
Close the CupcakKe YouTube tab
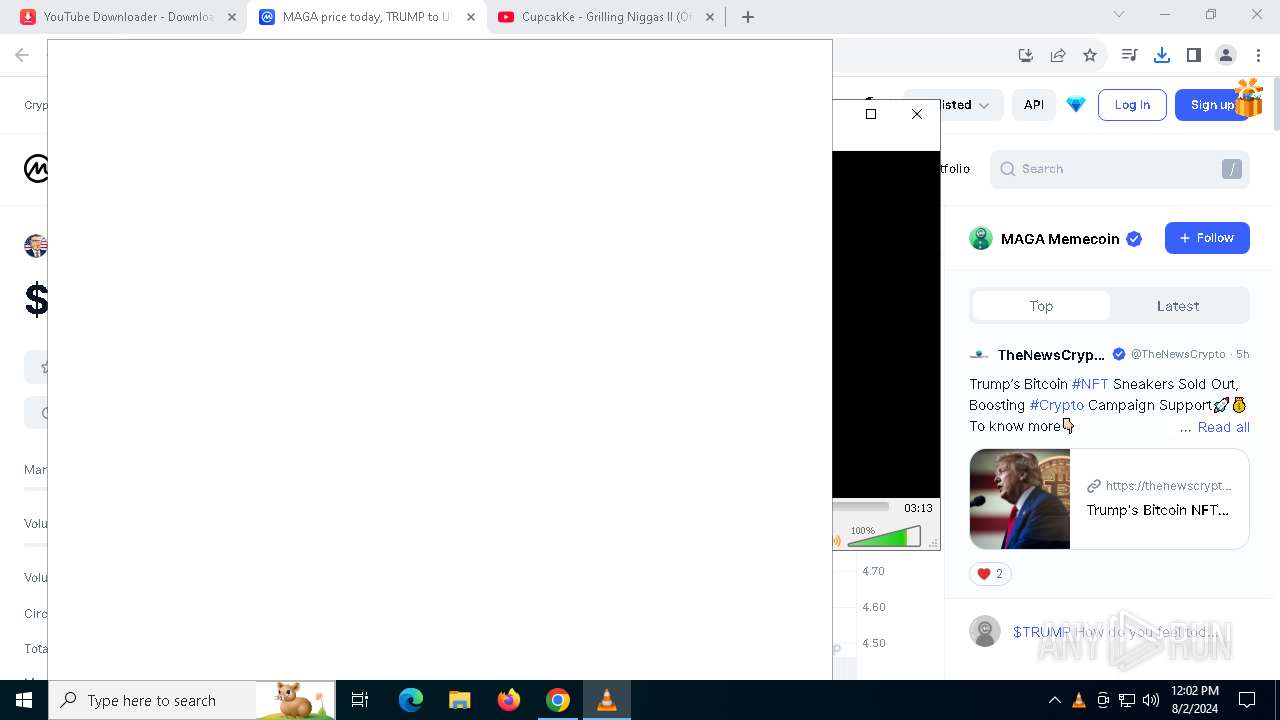click(x=710, y=17)
